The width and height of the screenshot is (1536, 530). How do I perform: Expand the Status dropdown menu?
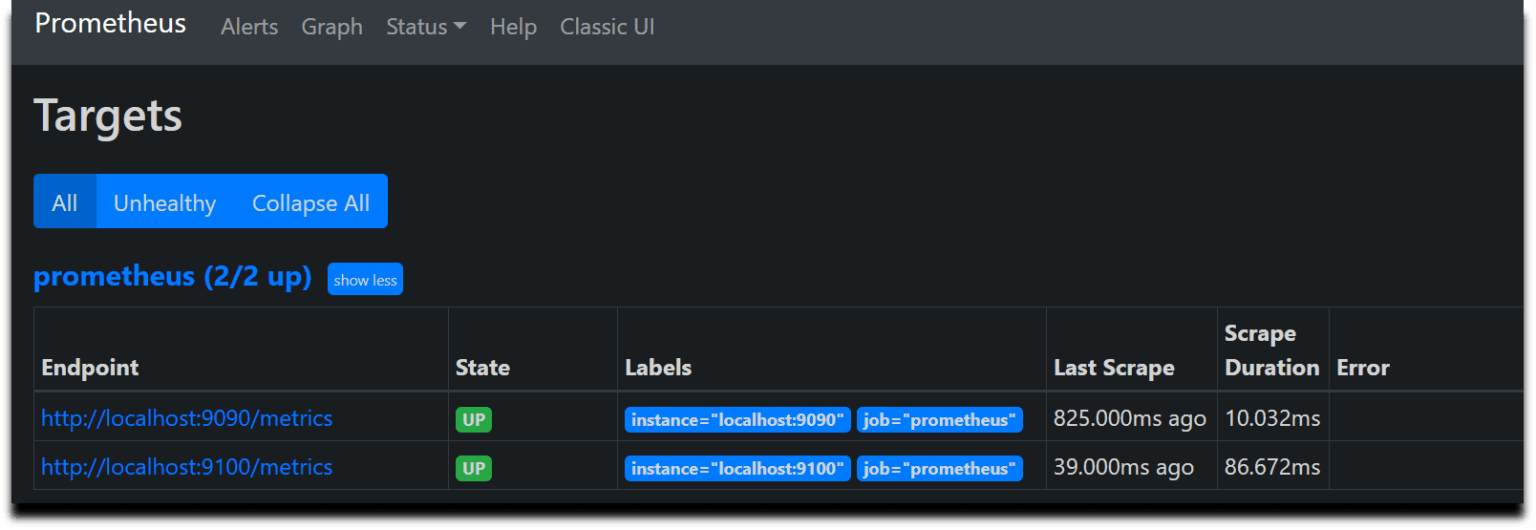[x=426, y=27]
